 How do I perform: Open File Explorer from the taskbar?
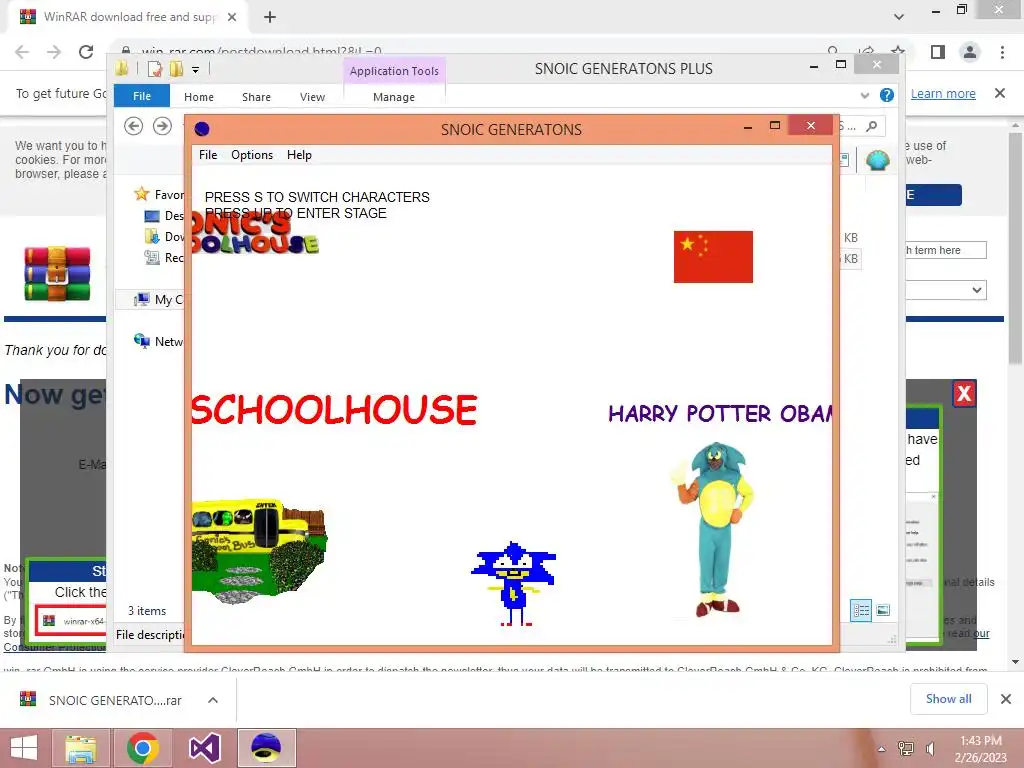[x=81, y=748]
